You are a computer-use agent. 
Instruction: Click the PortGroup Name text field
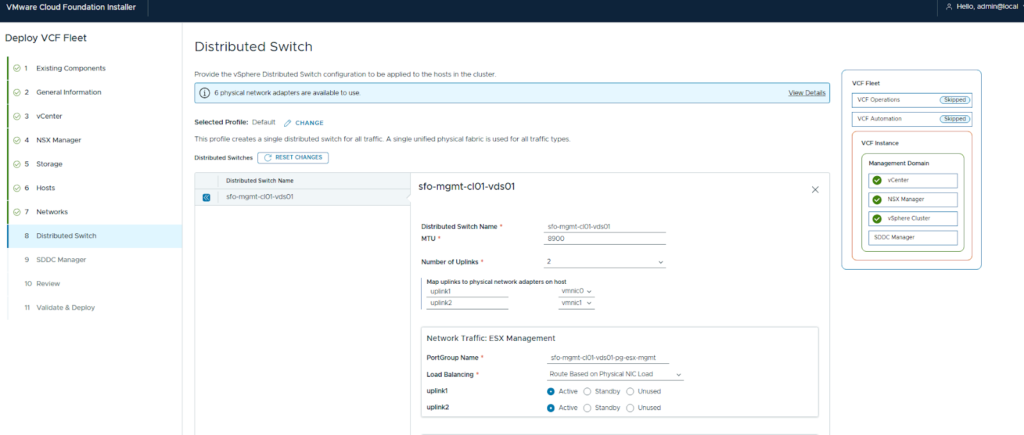(x=607, y=357)
